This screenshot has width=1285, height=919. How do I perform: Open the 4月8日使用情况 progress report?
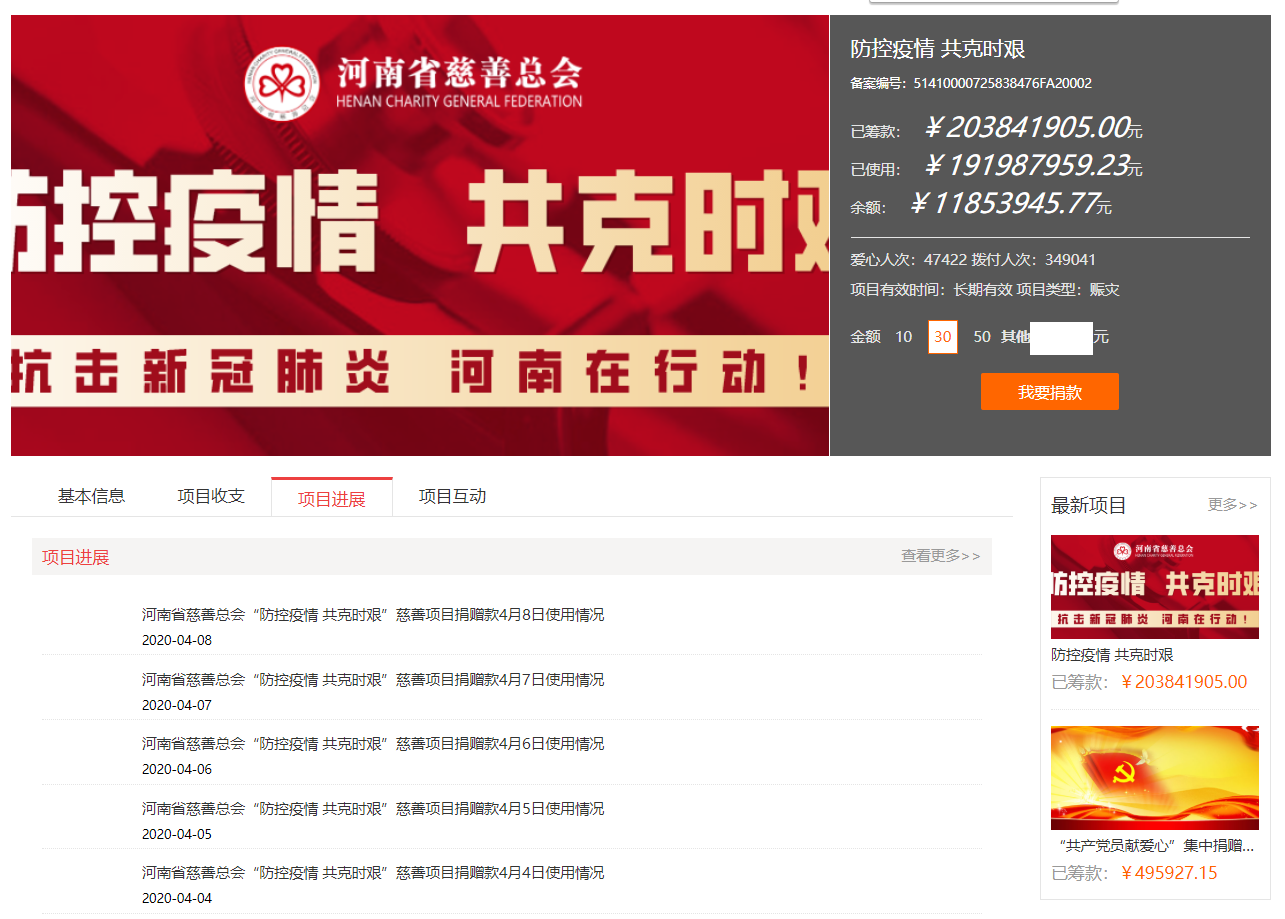click(373, 615)
